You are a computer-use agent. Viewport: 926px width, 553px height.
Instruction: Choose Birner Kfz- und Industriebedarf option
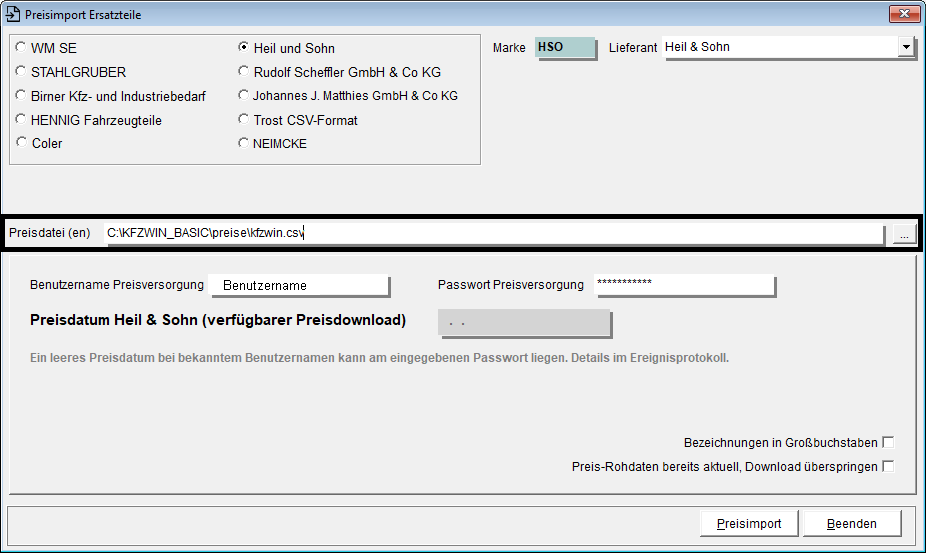coord(21,96)
